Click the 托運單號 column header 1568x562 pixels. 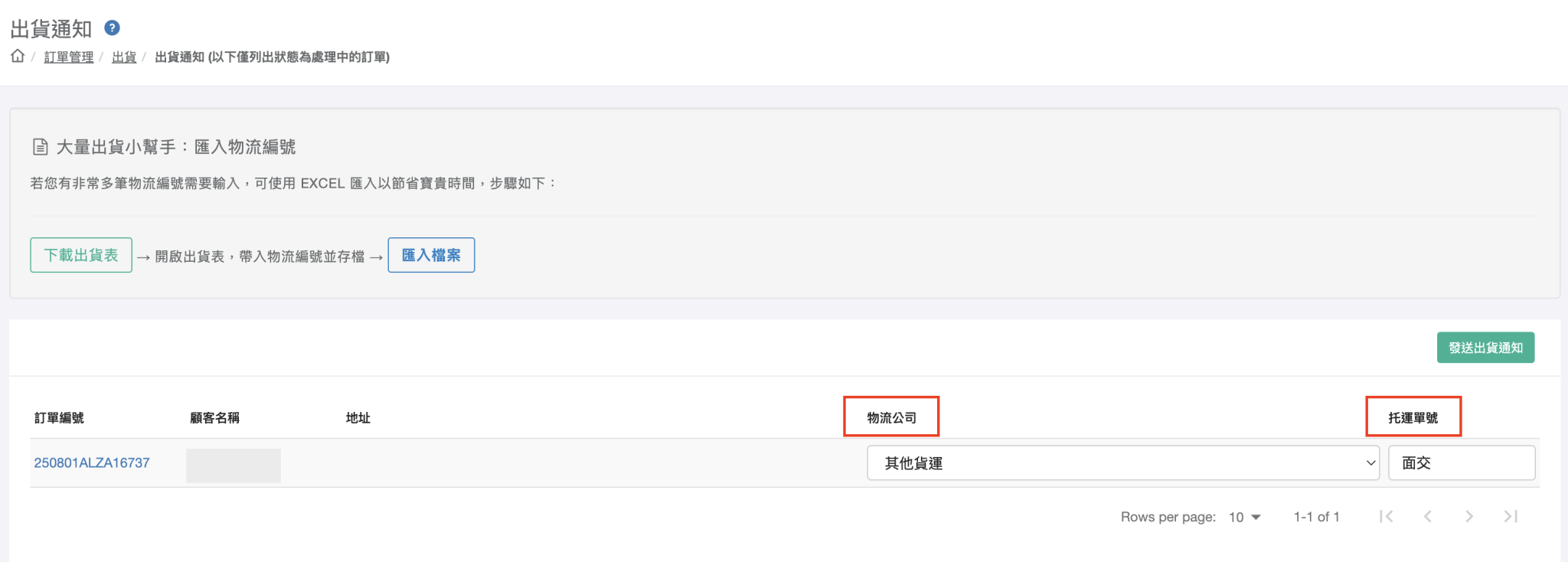1413,418
